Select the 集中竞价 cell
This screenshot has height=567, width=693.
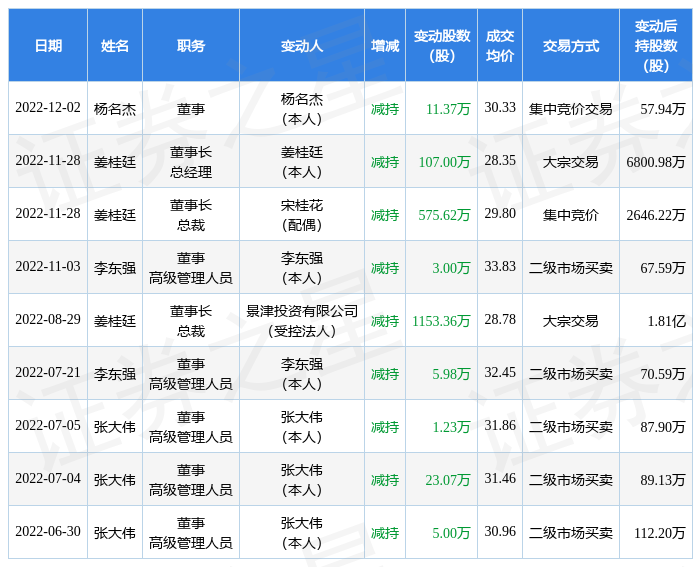pyautogui.click(x=571, y=215)
